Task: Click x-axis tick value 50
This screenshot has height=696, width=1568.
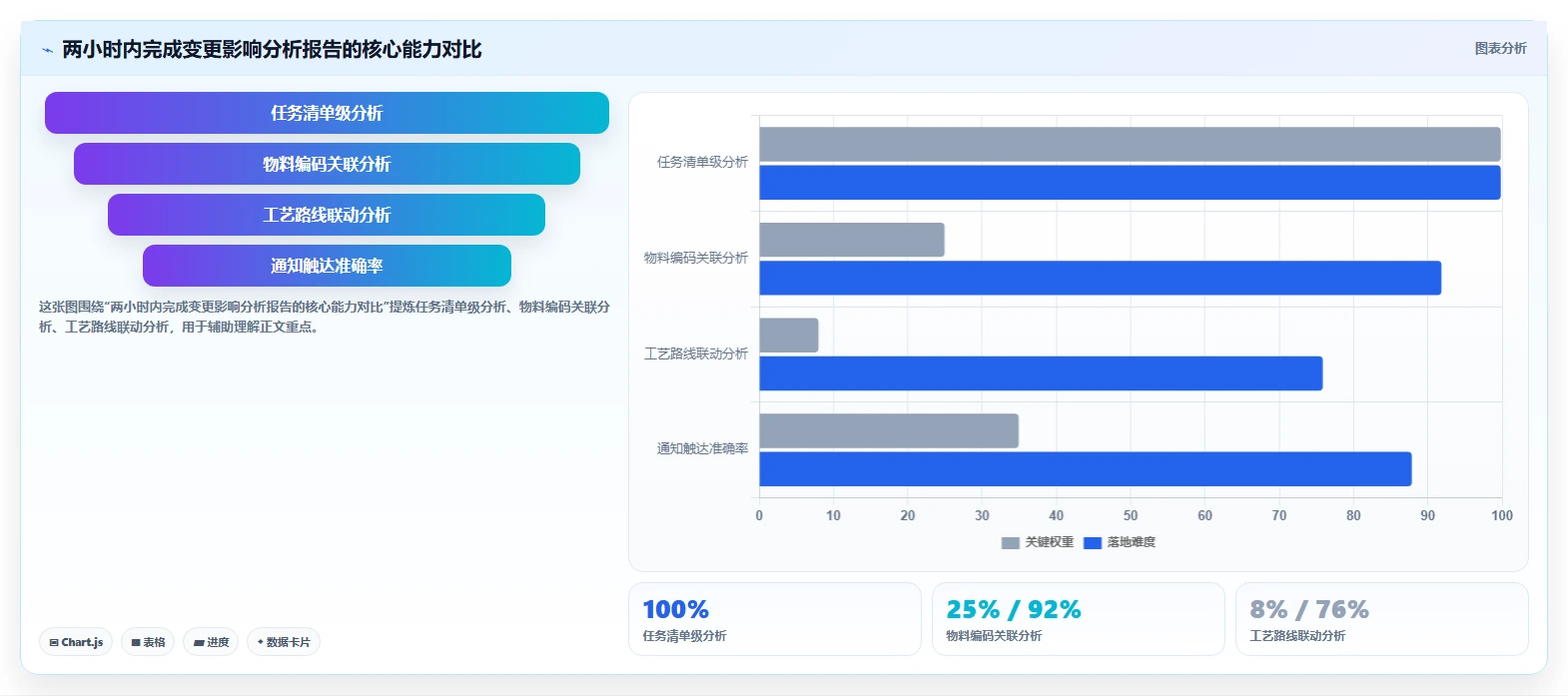Action: [x=1131, y=515]
